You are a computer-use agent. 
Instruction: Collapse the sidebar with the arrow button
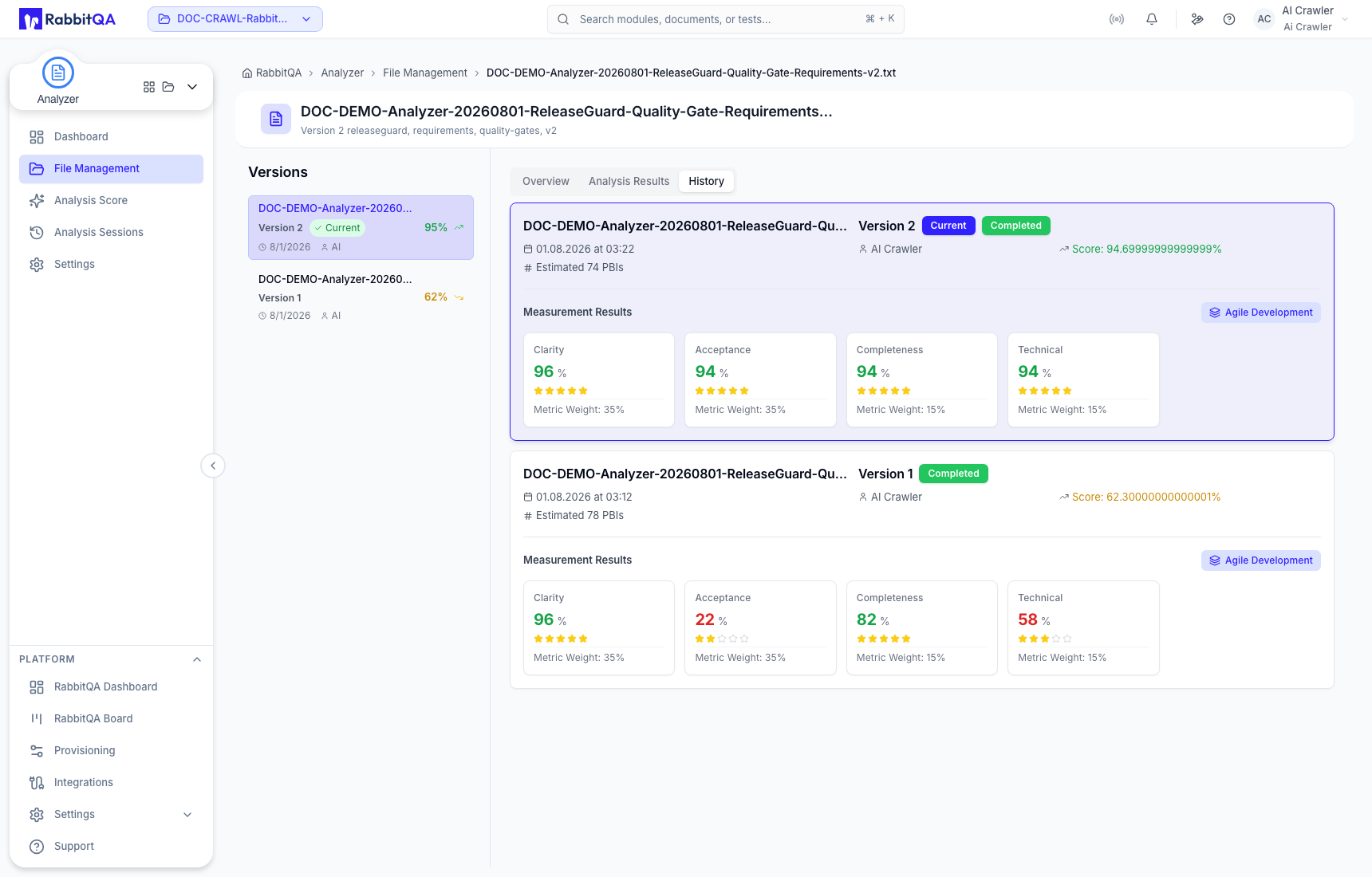pyautogui.click(x=213, y=466)
